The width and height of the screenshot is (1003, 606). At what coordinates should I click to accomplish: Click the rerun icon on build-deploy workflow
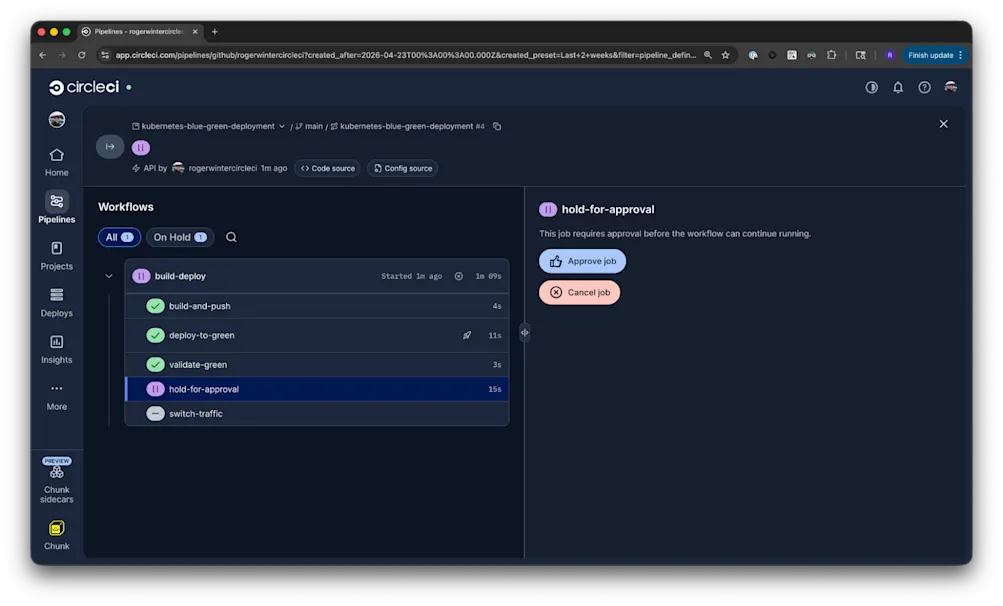(x=459, y=276)
